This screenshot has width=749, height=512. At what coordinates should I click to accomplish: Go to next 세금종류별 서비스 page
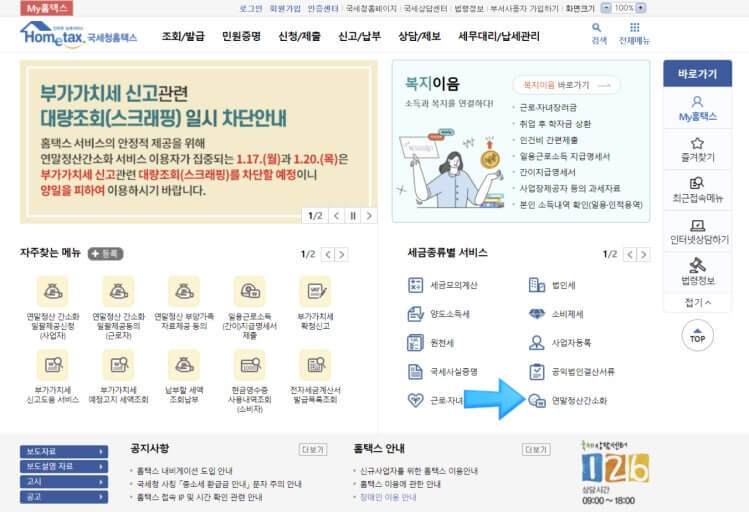tap(644, 255)
